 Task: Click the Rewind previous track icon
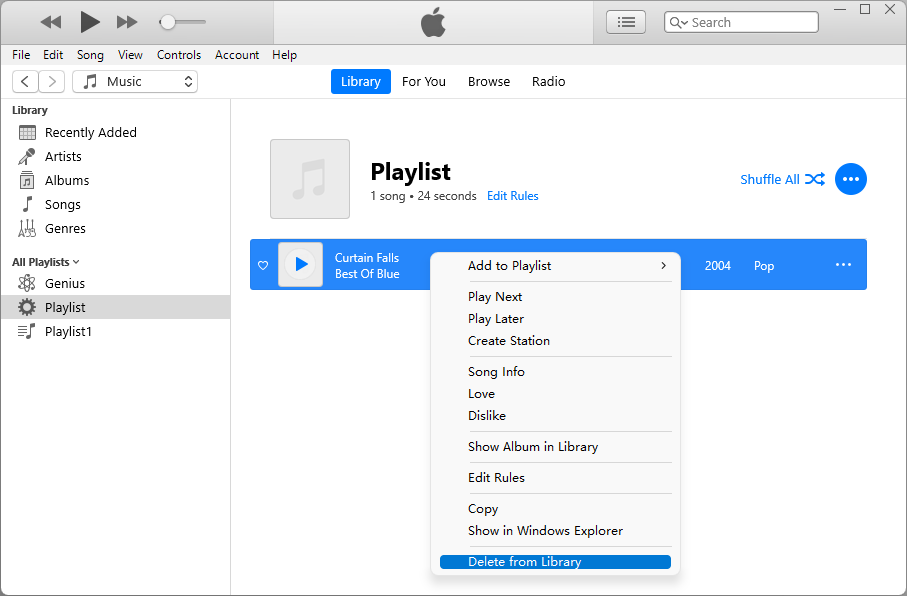coord(51,22)
